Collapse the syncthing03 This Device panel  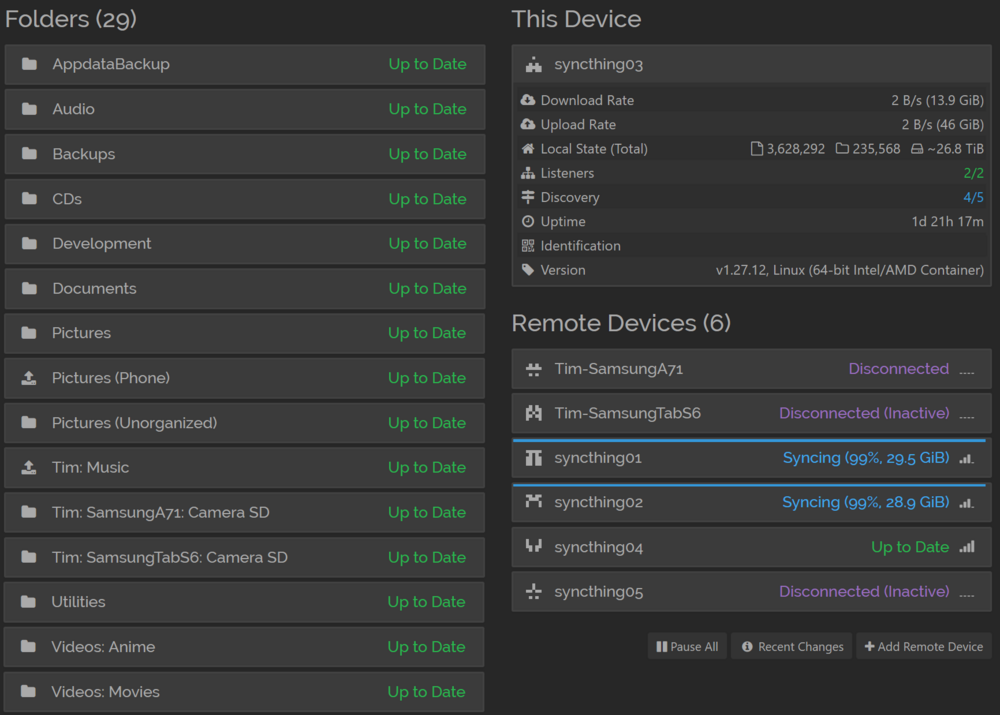point(751,64)
